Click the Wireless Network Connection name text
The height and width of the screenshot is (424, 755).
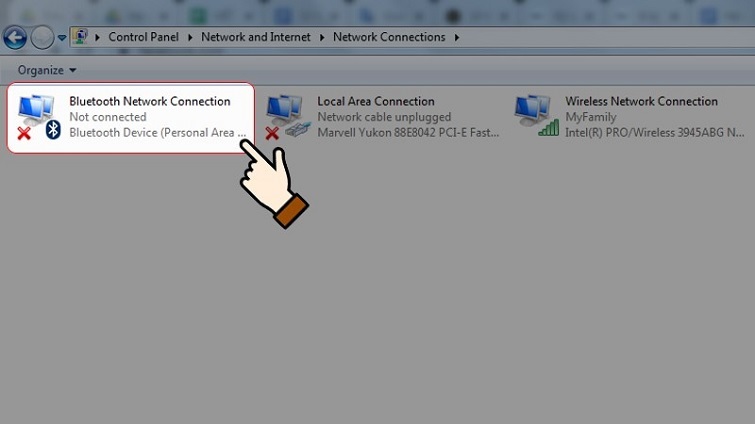641,101
